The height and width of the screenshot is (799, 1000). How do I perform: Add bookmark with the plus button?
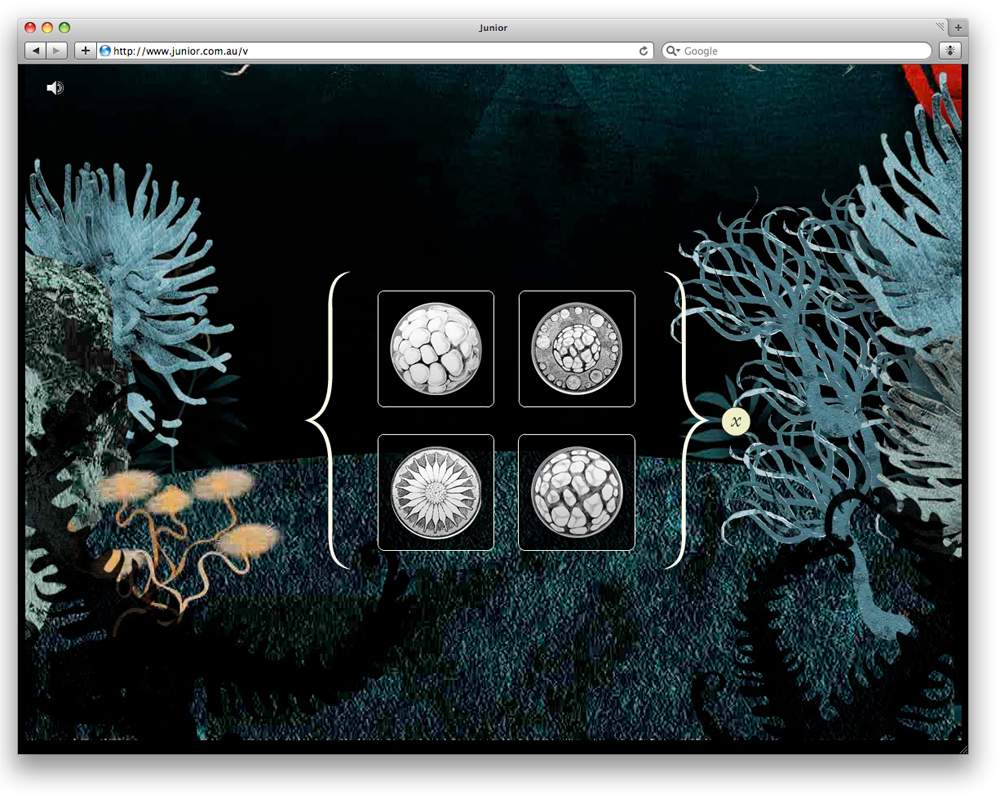[85, 50]
